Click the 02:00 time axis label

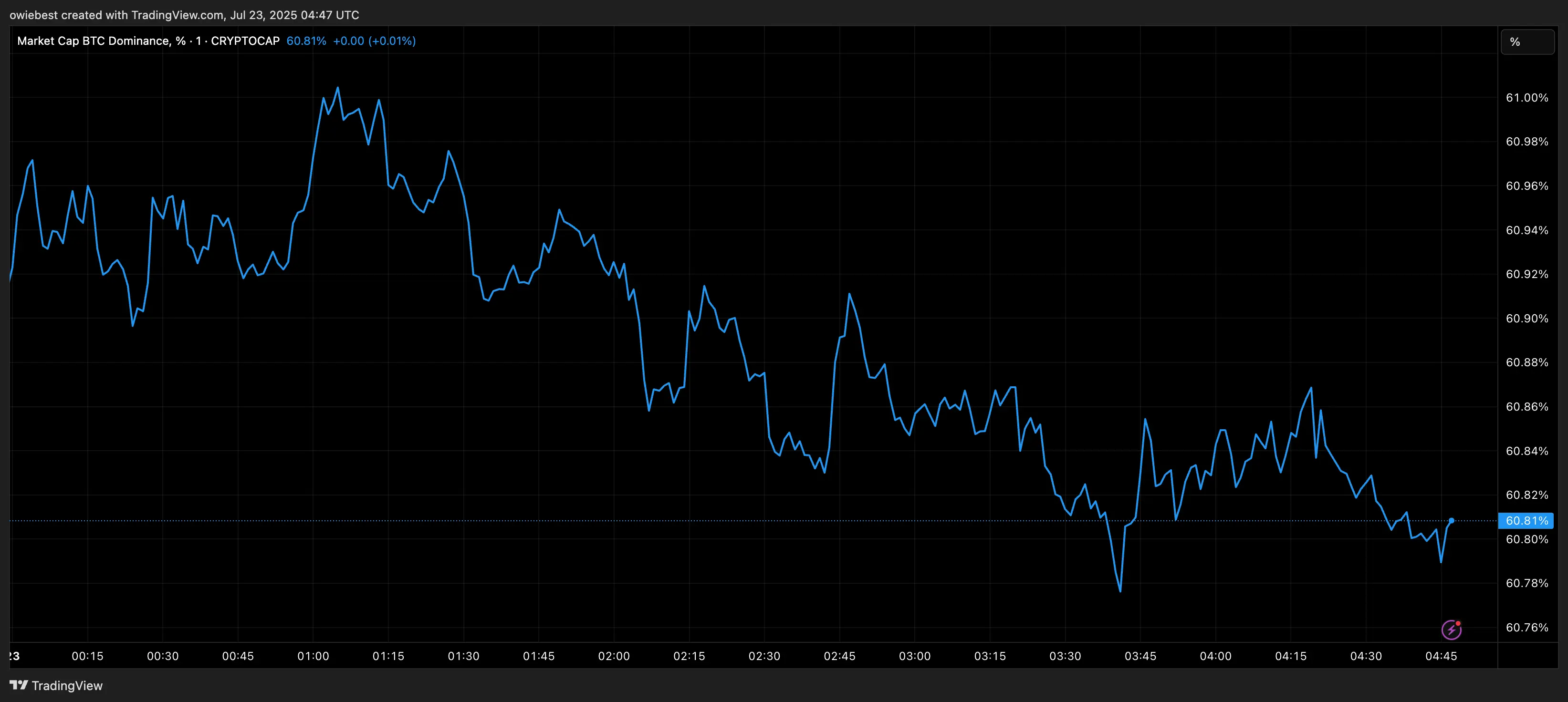pos(614,656)
